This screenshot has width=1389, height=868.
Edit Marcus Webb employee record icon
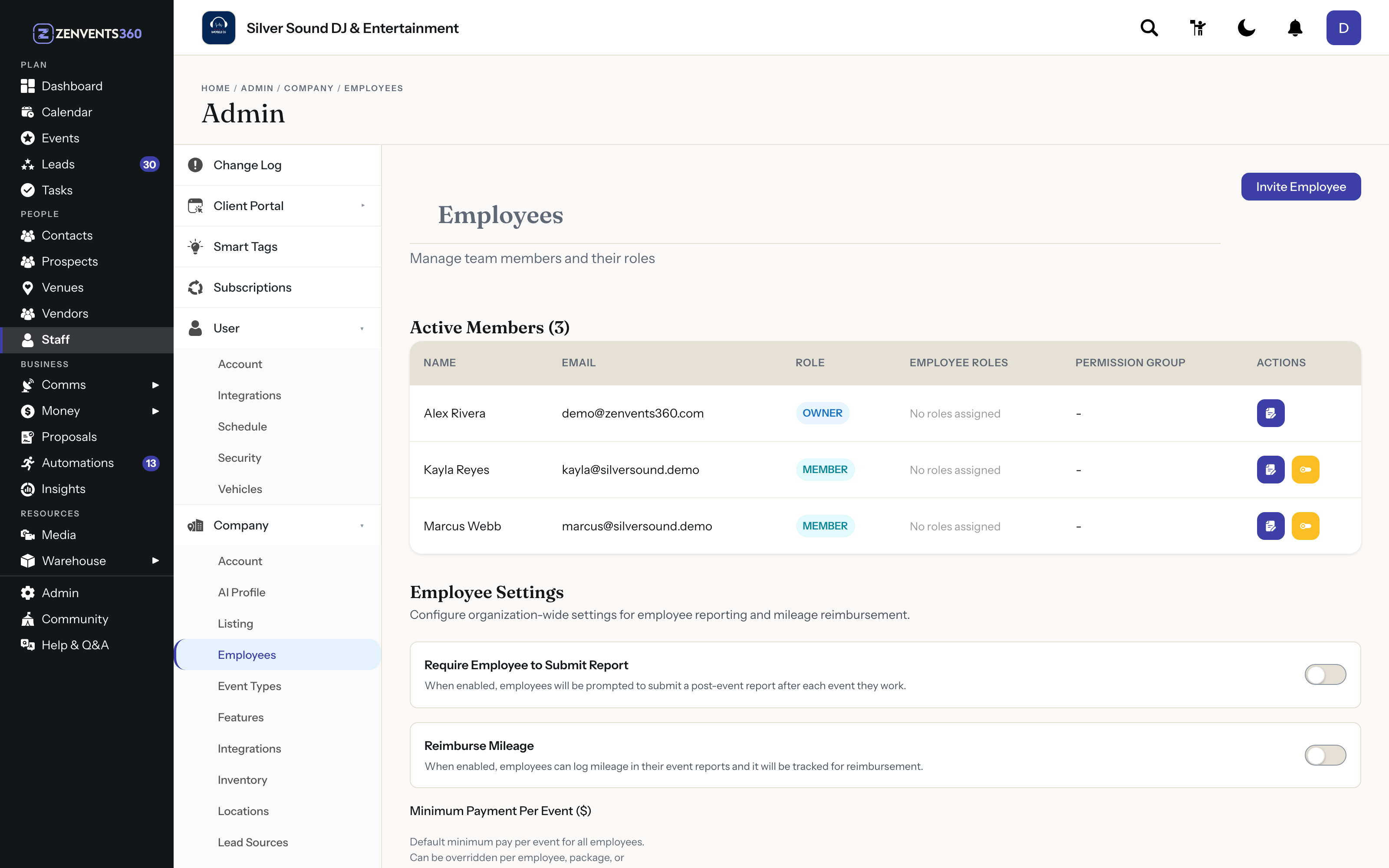click(x=1270, y=526)
